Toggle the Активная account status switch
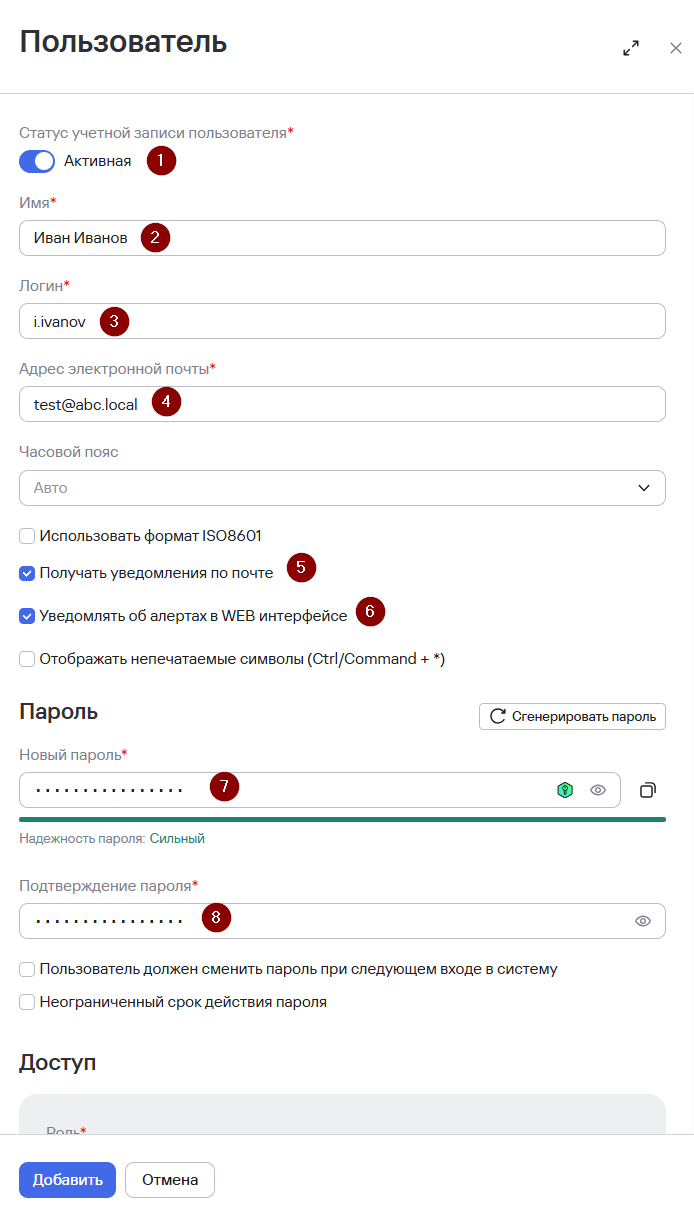 pyautogui.click(x=37, y=161)
